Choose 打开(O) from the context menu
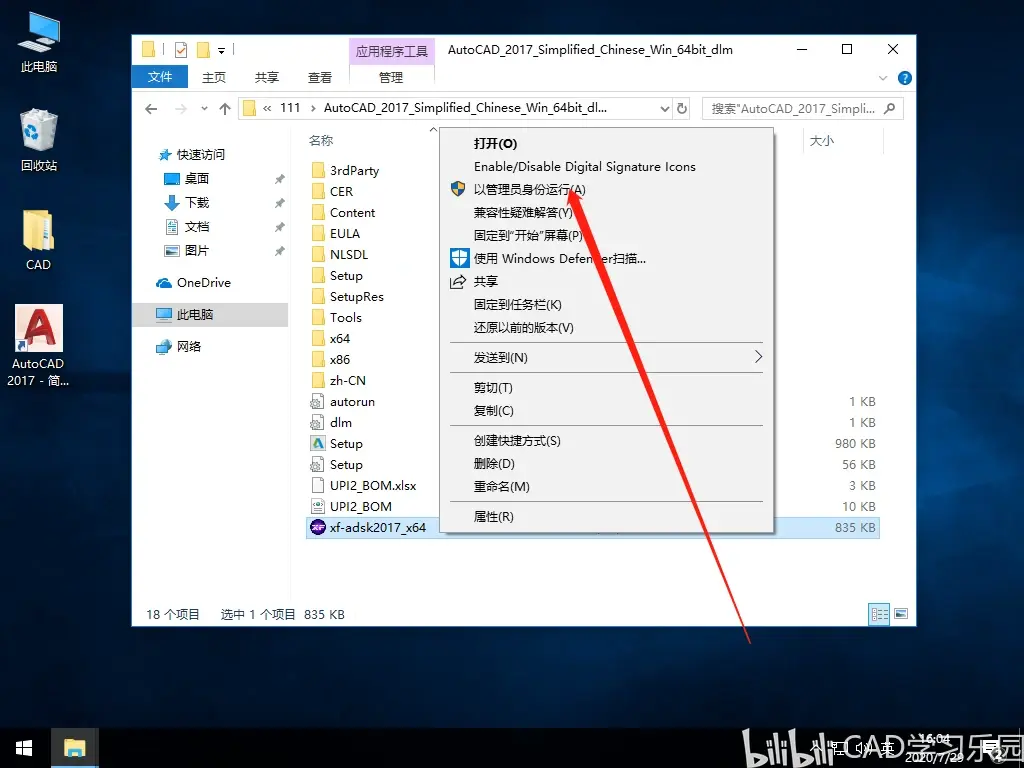1024x768 pixels. [495, 144]
